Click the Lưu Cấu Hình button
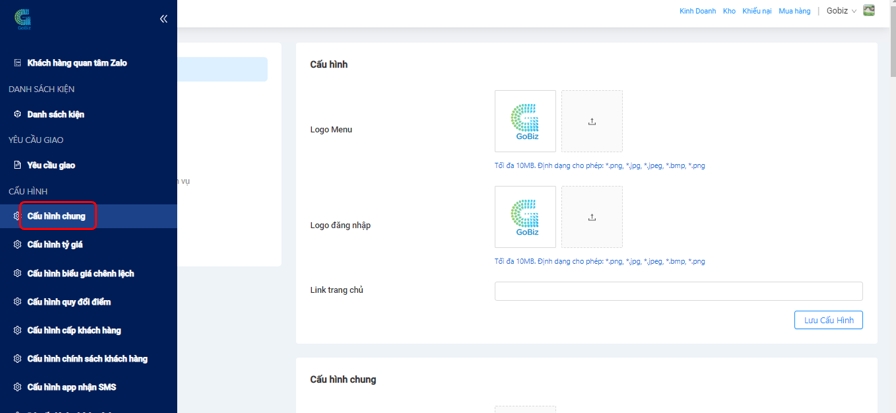Viewport: 896px width, 413px height. tap(828, 320)
